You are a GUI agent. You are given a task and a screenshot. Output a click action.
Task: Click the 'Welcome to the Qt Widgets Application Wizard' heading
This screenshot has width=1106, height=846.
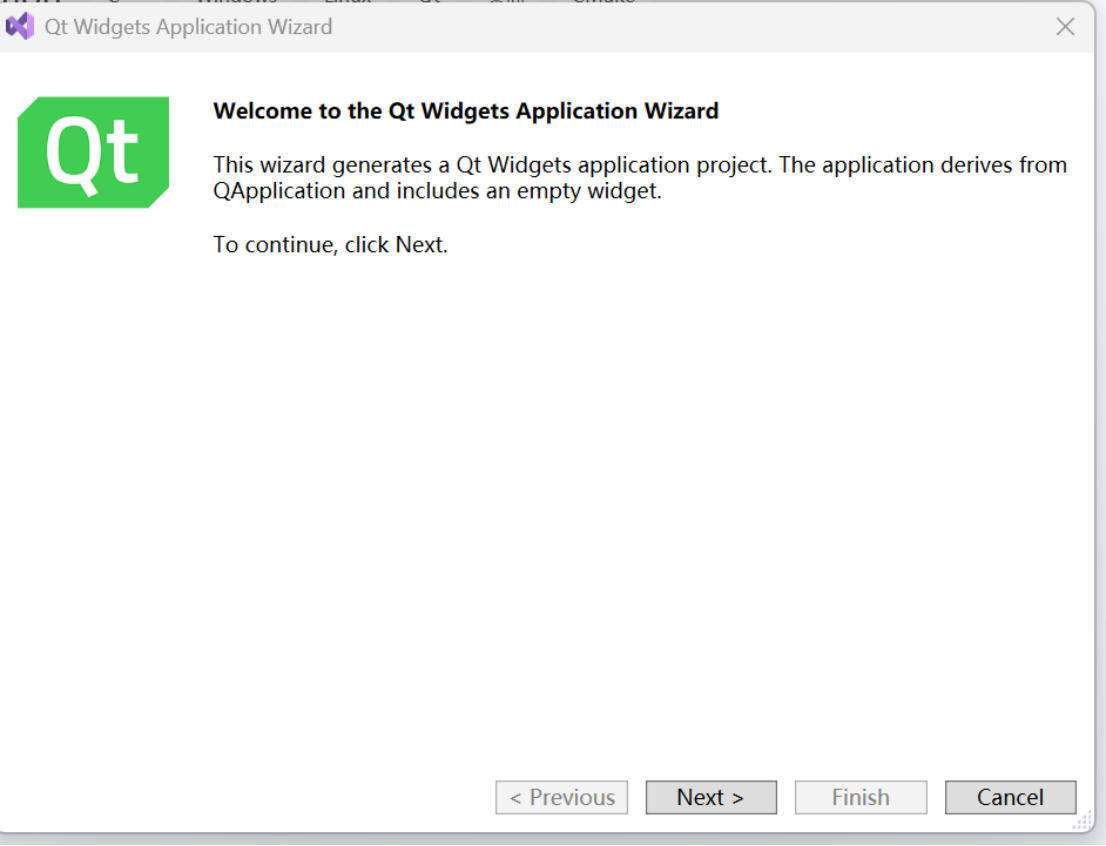466,111
